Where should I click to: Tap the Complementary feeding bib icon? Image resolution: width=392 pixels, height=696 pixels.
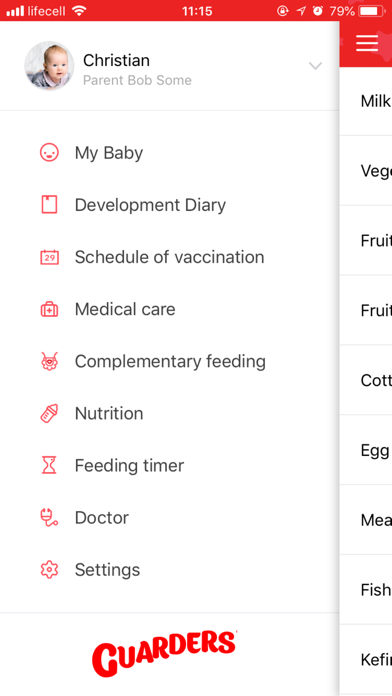[x=49, y=361]
